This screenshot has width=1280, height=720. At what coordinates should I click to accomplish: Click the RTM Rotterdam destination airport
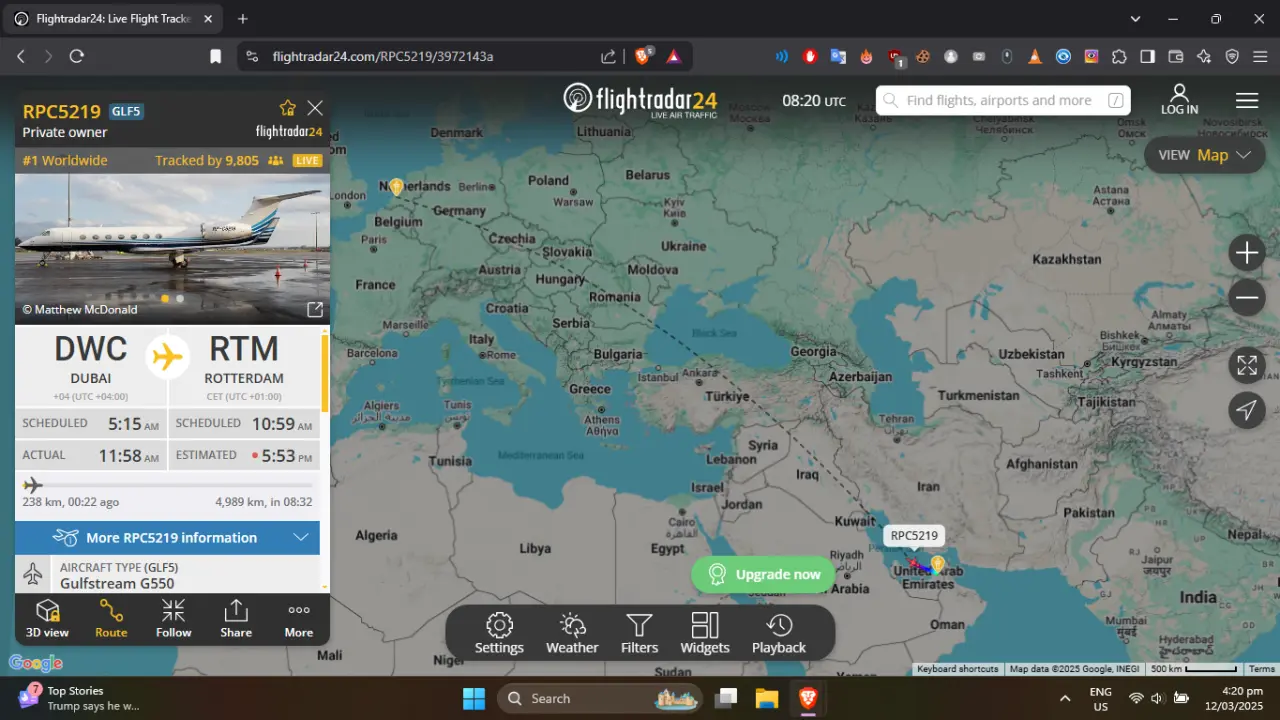[x=244, y=360]
